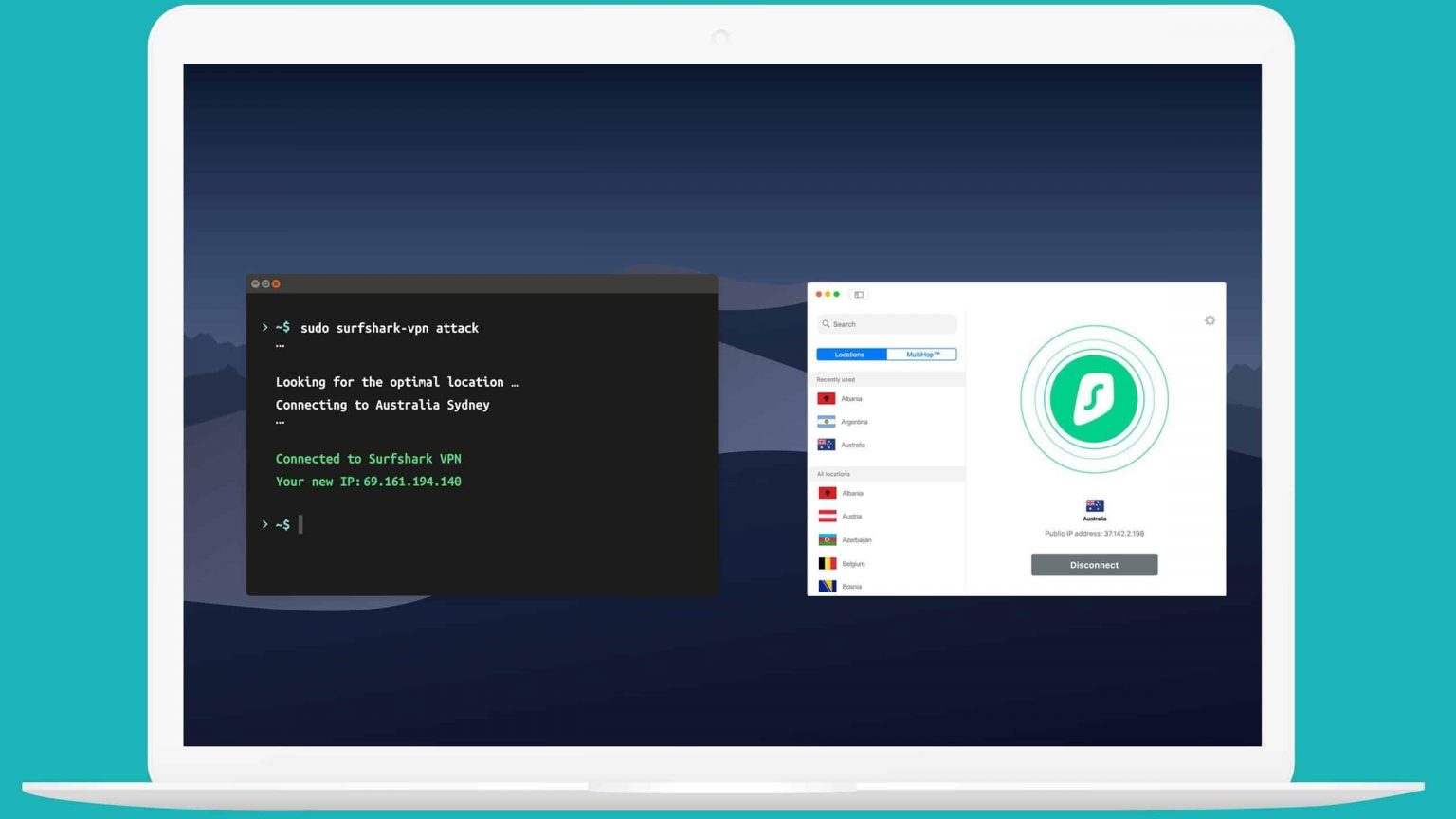The width and height of the screenshot is (1456, 819).
Task: Click the Australia flag above the IP address
Action: pyautogui.click(x=1095, y=505)
